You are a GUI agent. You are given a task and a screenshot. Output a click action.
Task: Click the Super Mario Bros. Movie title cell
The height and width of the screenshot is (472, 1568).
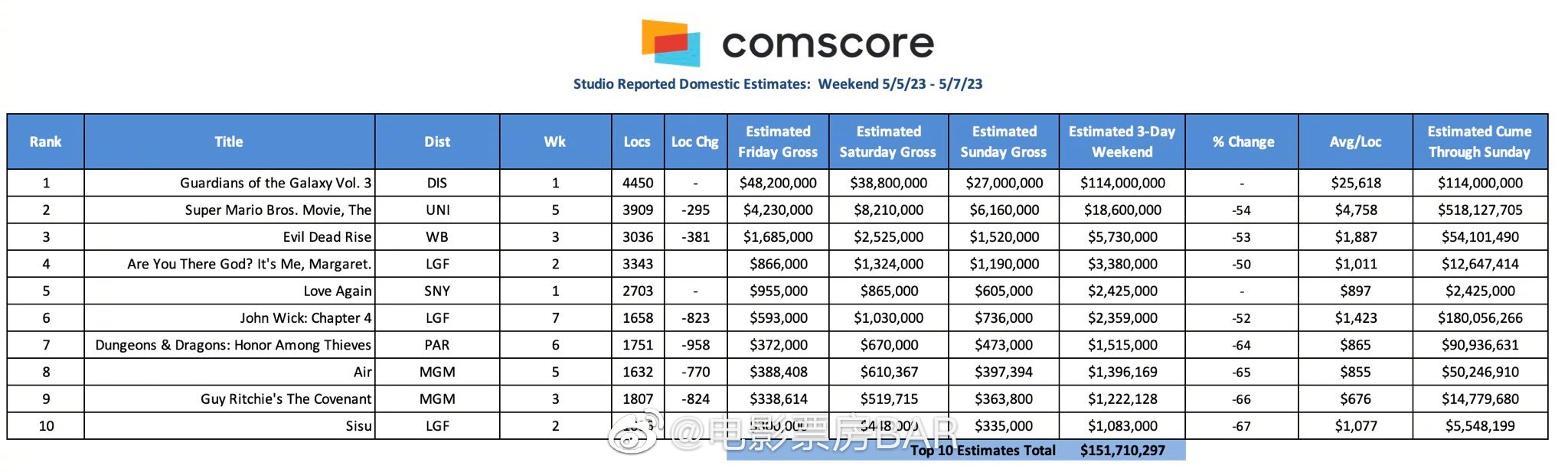(x=278, y=210)
